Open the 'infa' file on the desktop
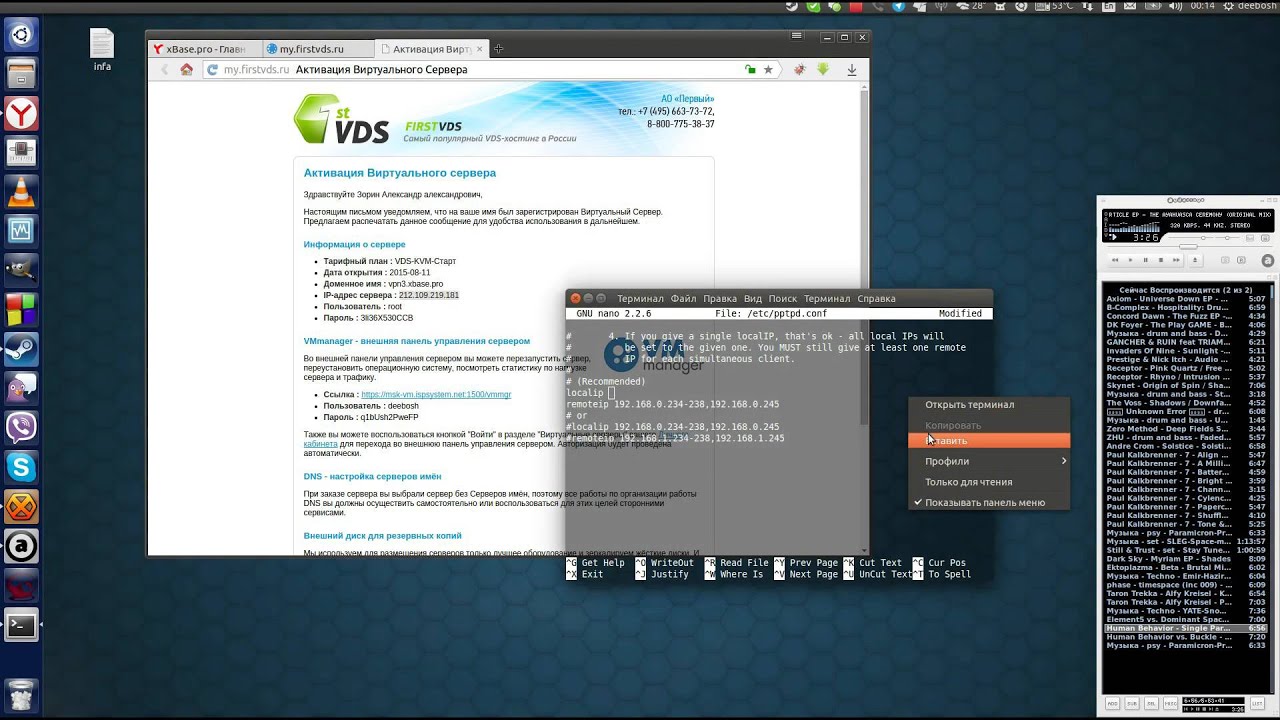Viewport: 1280px width, 720px height. pyautogui.click(x=102, y=49)
